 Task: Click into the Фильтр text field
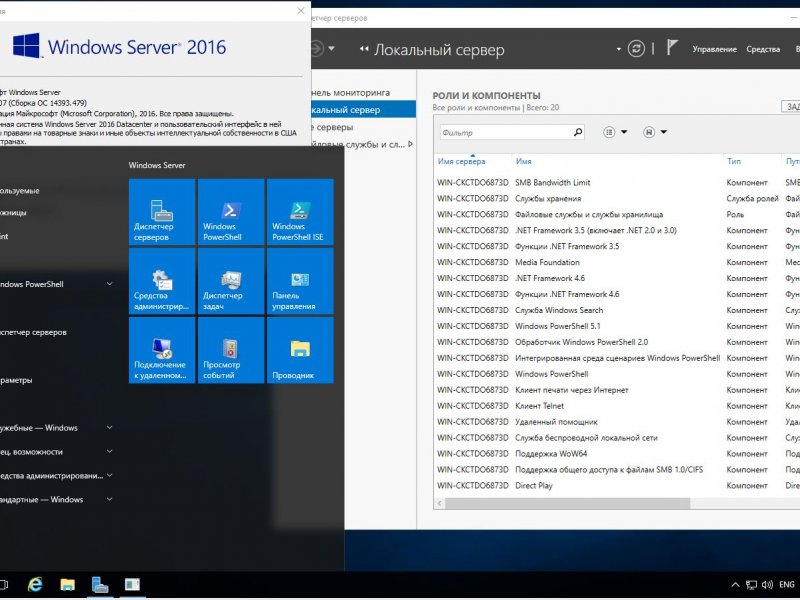[x=506, y=133]
